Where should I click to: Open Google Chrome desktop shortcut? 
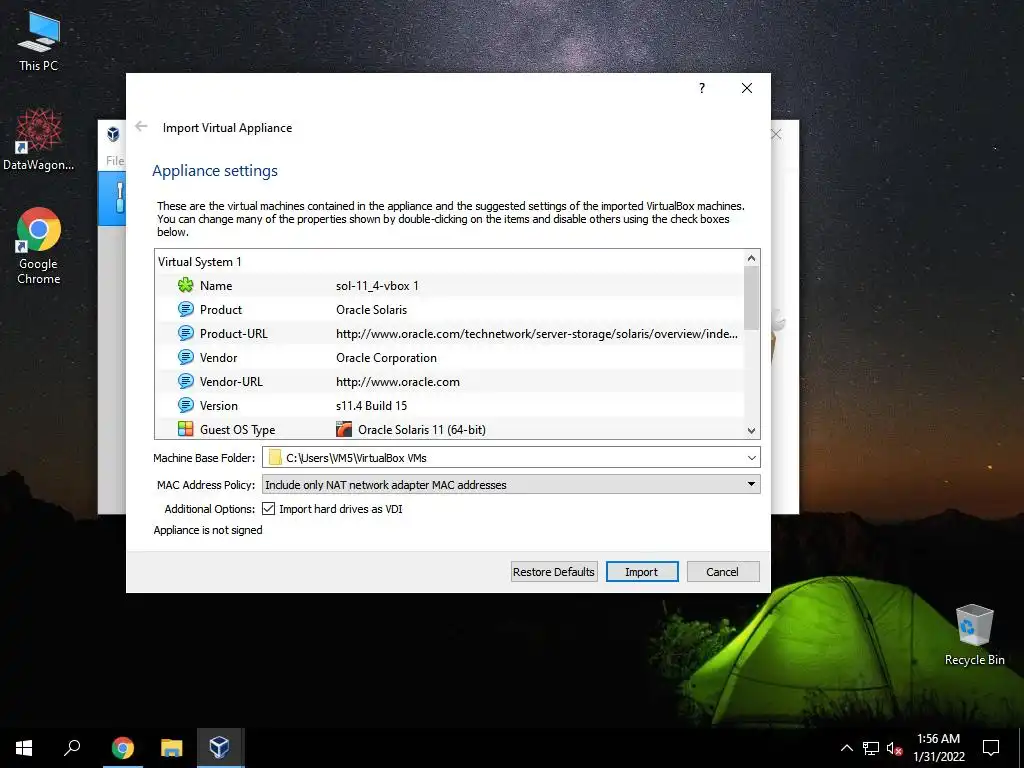[x=39, y=246]
